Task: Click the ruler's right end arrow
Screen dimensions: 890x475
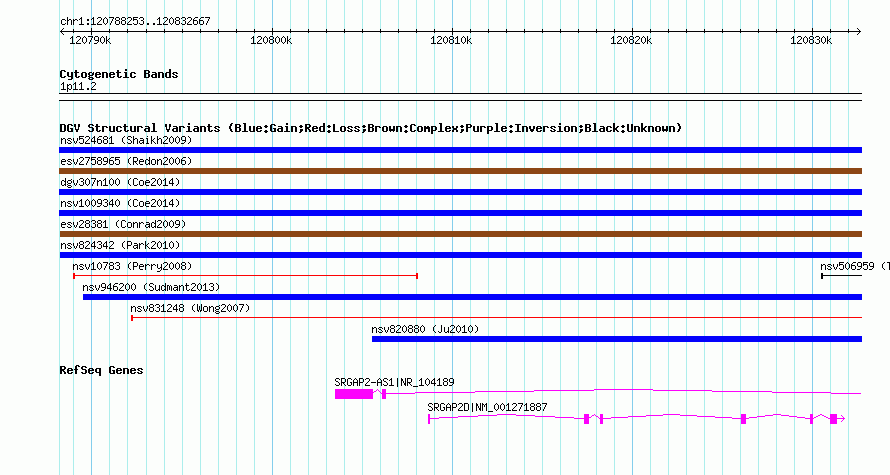Action: coord(859,32)
